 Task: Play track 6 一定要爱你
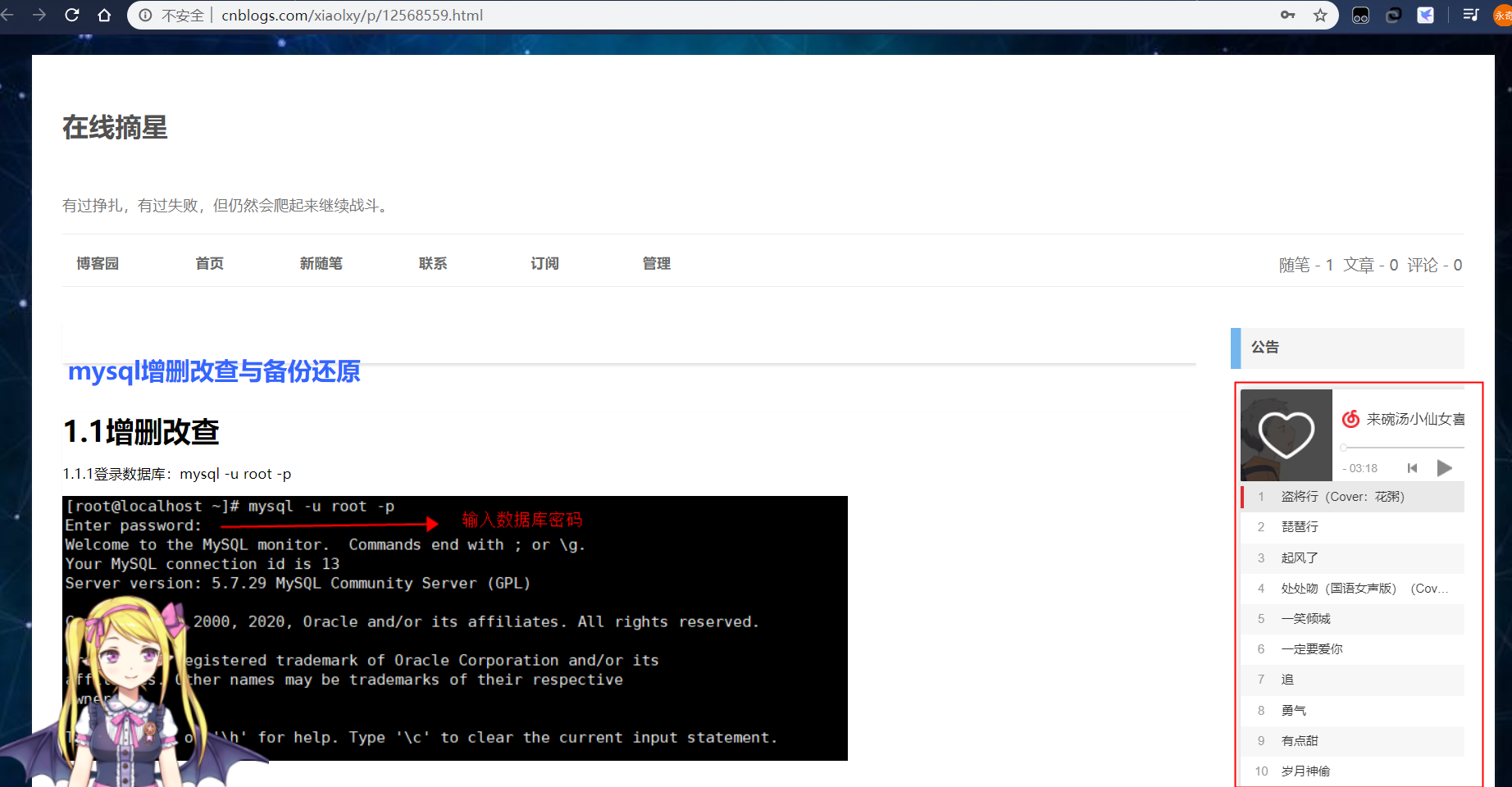click(1353, 649)
